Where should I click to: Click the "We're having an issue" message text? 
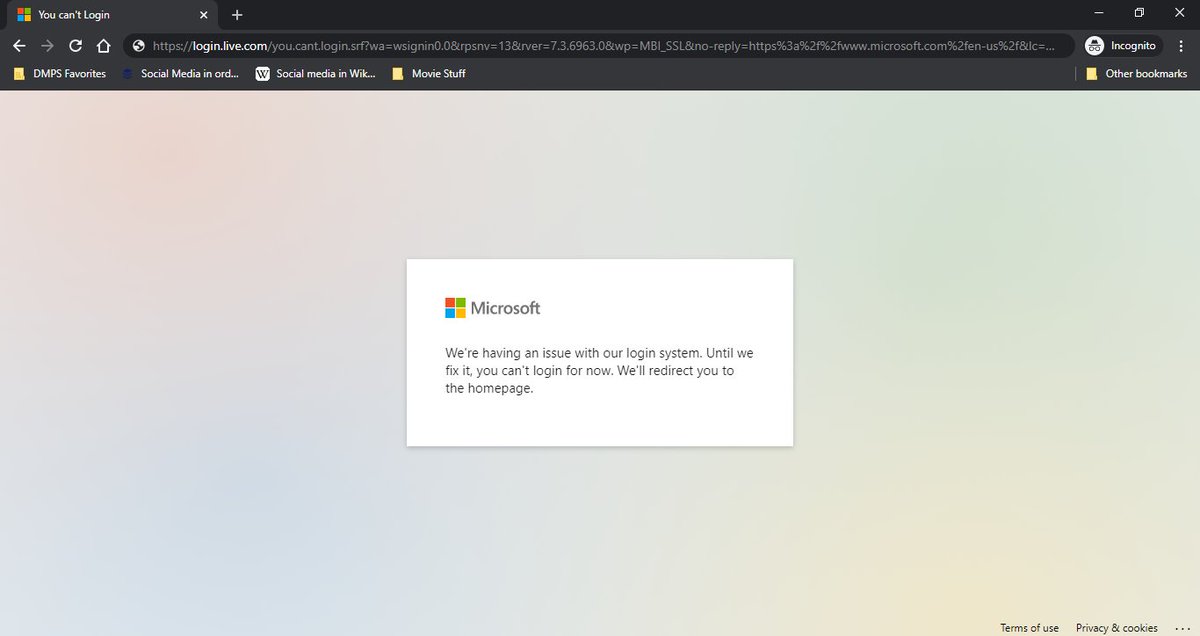tap(599, 371)
